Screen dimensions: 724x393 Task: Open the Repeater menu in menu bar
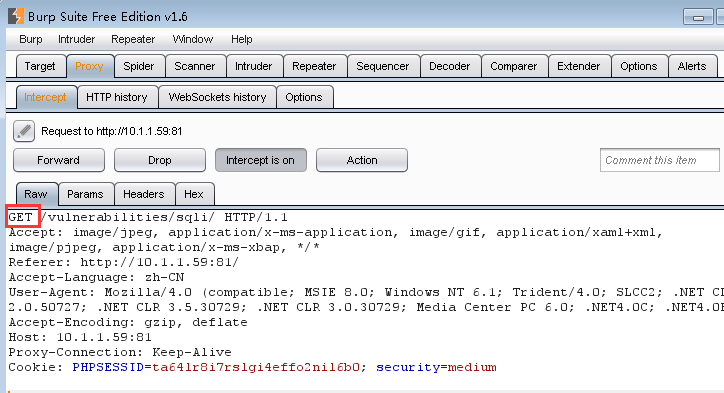click(133, 39)
